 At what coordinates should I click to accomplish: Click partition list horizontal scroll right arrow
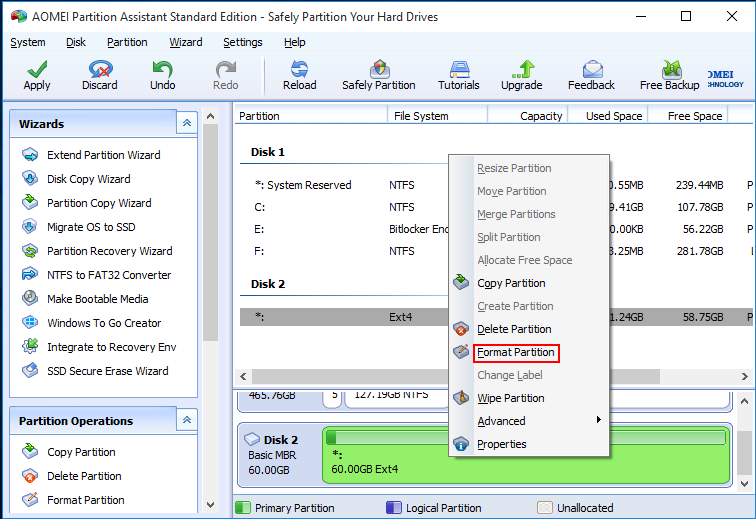point(744,376)
